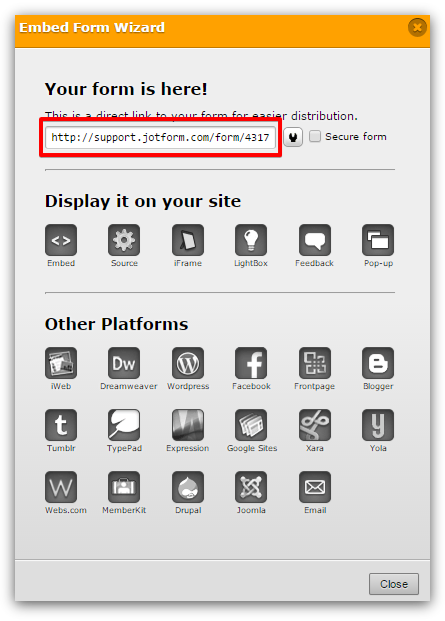This screenshot has width=445, height=621.
Task: Select the Drupal platform icon
Action: pyautogui.click(x=188, y=487)
